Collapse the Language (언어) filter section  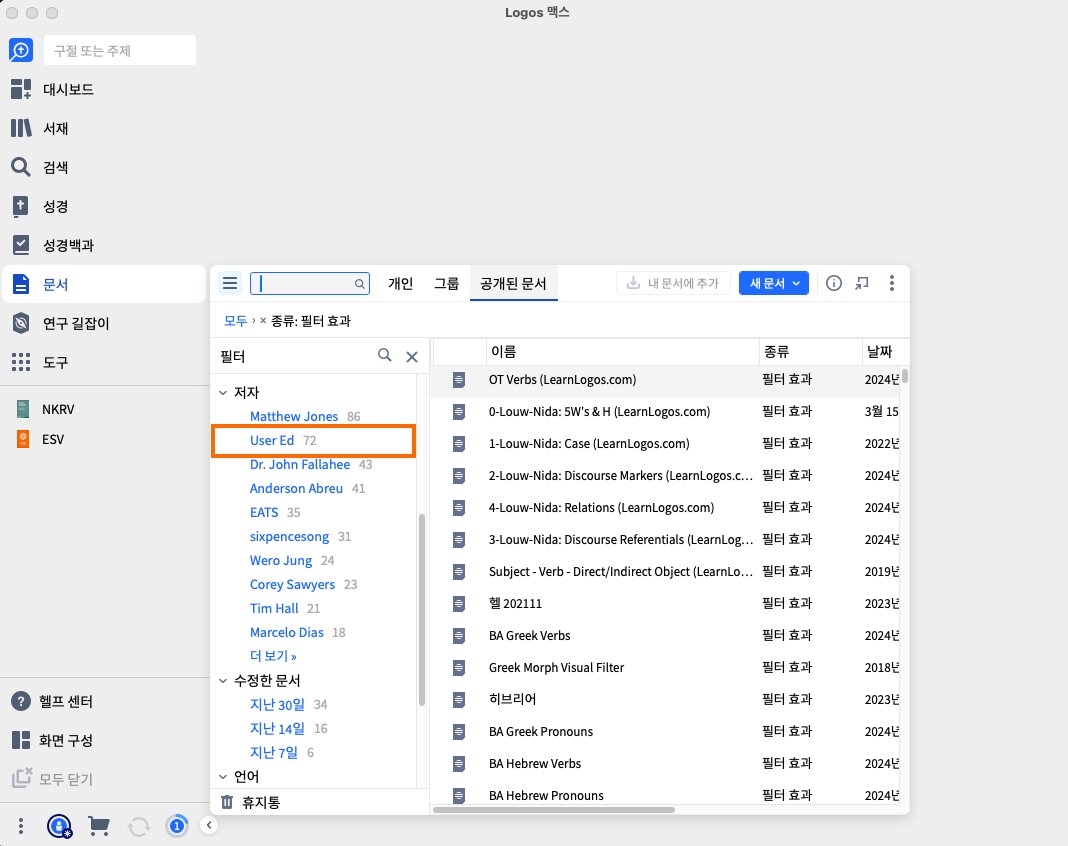tap(223, 777)
